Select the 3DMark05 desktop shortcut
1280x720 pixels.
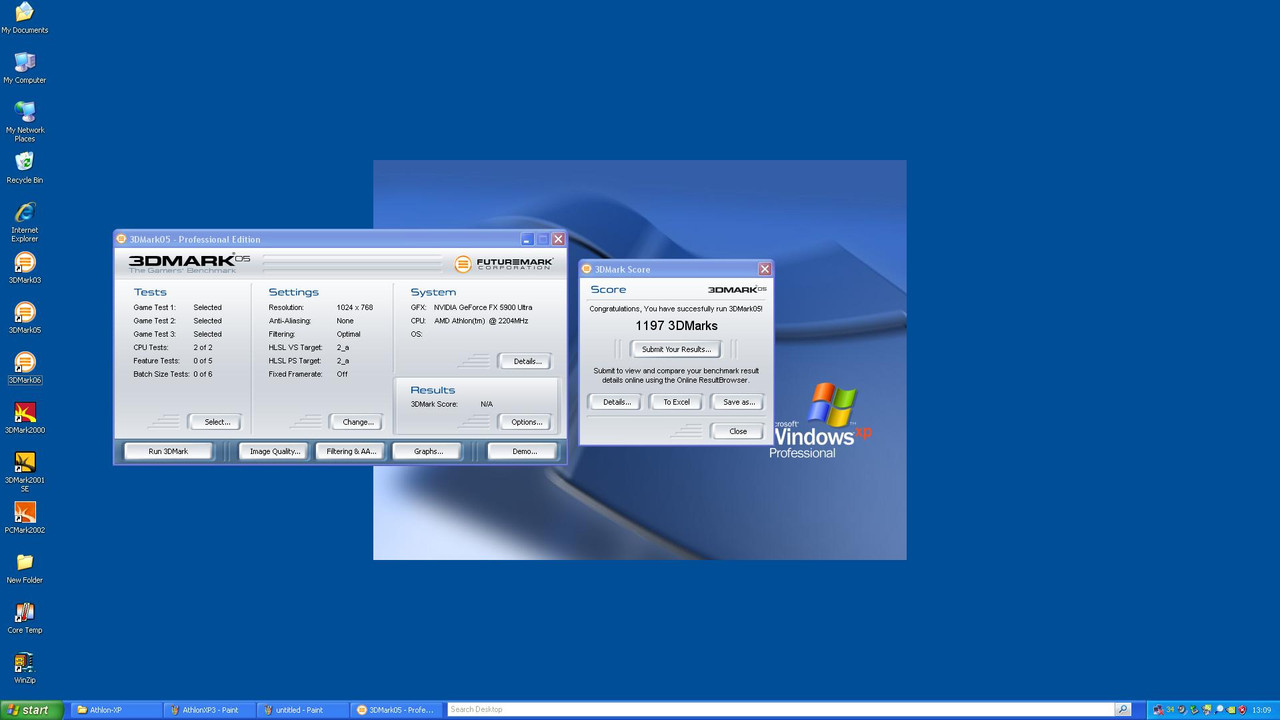pyautogui.click(x=24, y=318)
